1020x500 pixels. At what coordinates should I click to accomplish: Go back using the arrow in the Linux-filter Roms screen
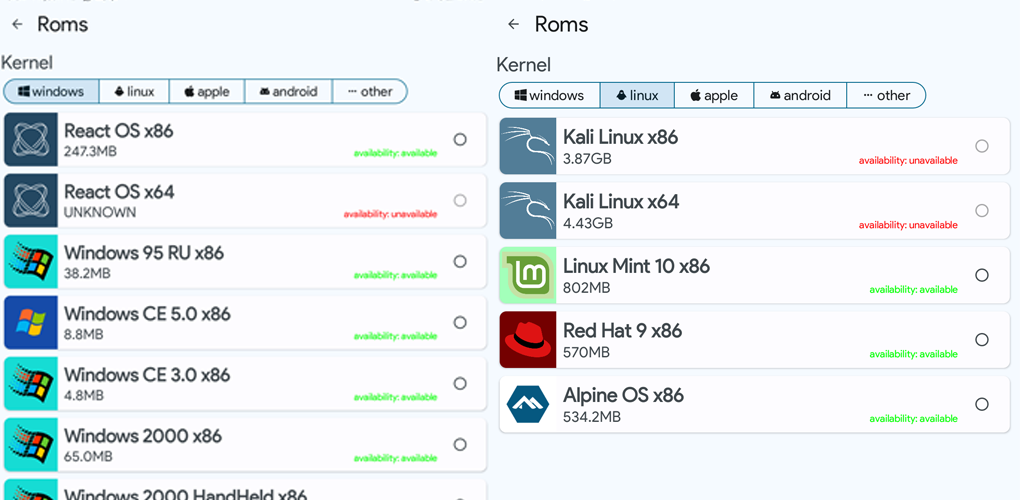click(514, 24)
